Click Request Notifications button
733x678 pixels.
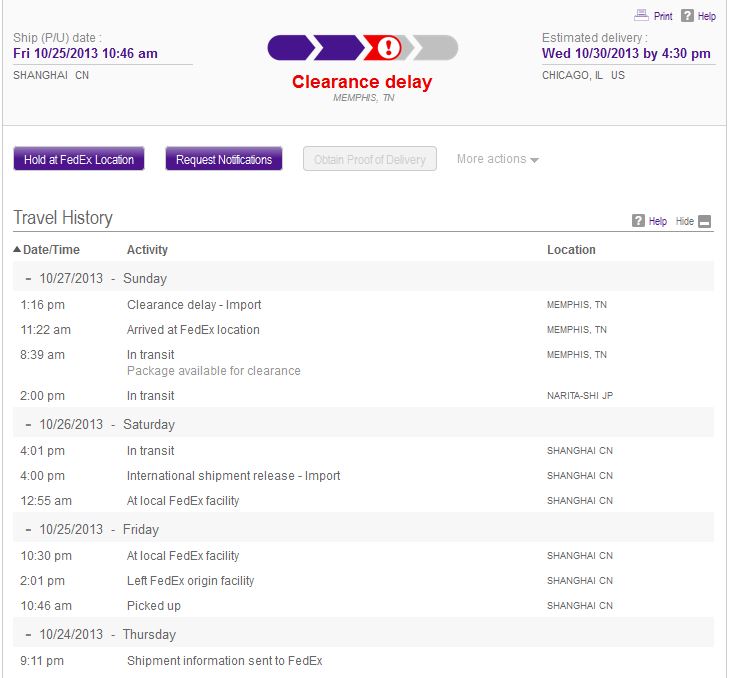coord(224,159)
